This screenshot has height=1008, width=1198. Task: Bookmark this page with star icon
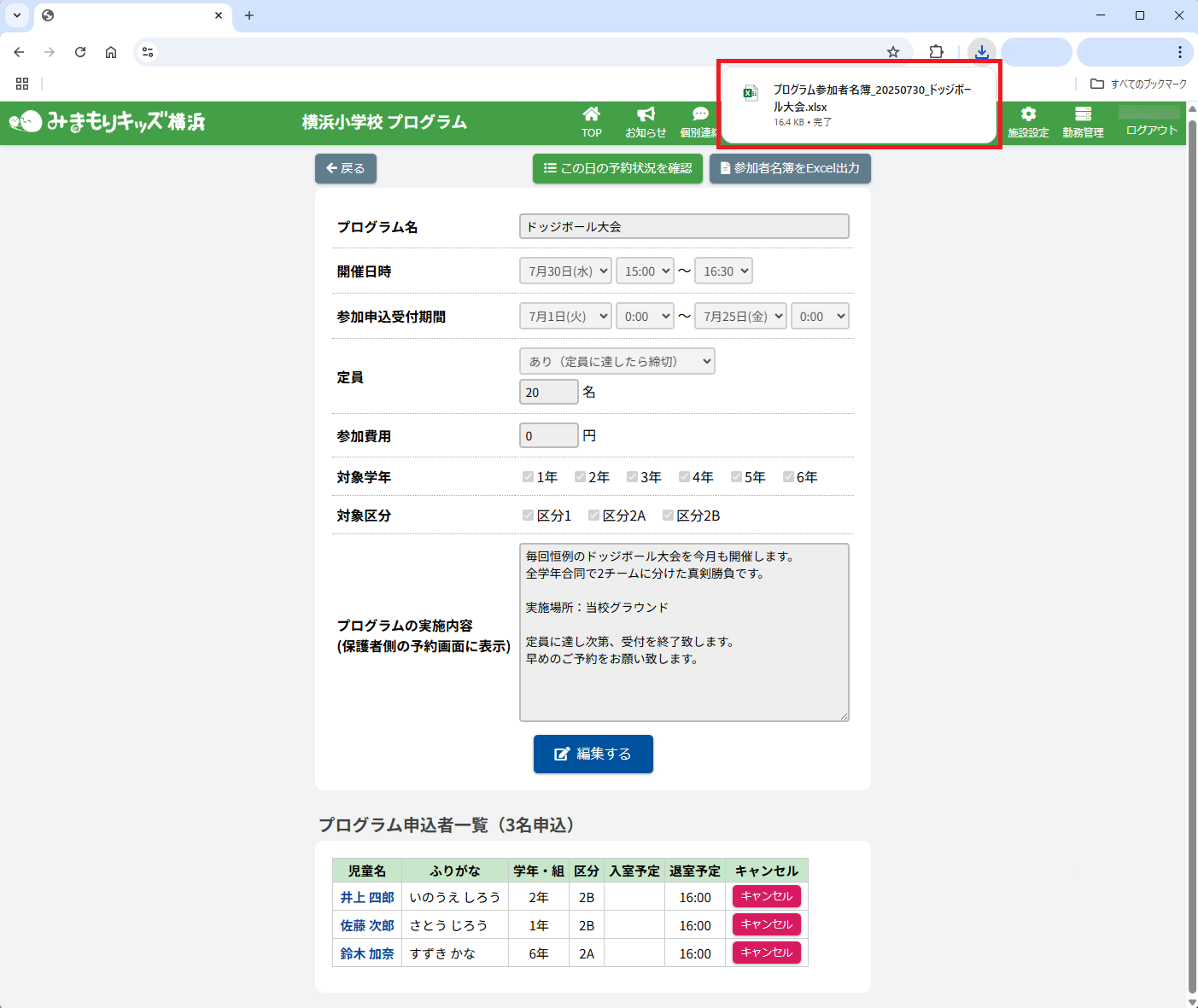pyautogui.click(x=893, y=52)
